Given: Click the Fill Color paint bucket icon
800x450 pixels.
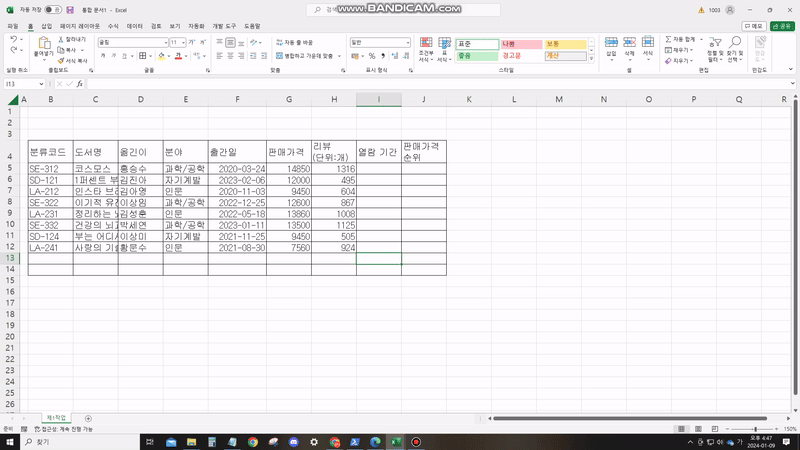Looking at the screenshot, I should point(162,56).
